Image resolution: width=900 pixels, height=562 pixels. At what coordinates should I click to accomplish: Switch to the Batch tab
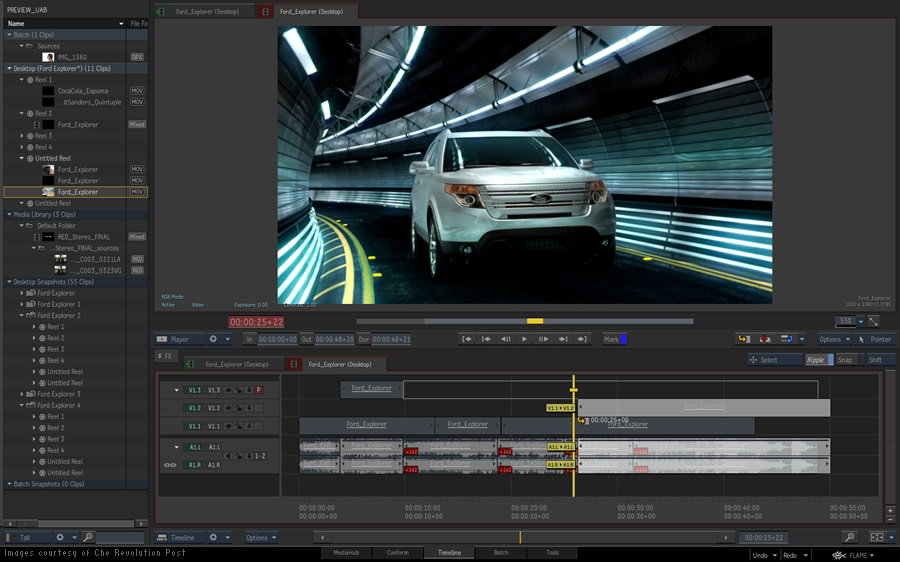coord(501,552)
